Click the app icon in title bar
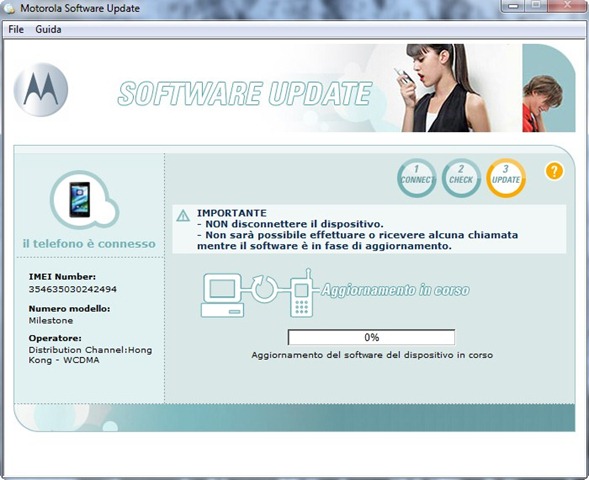This screenshot has height=480, width=589. 9,9
